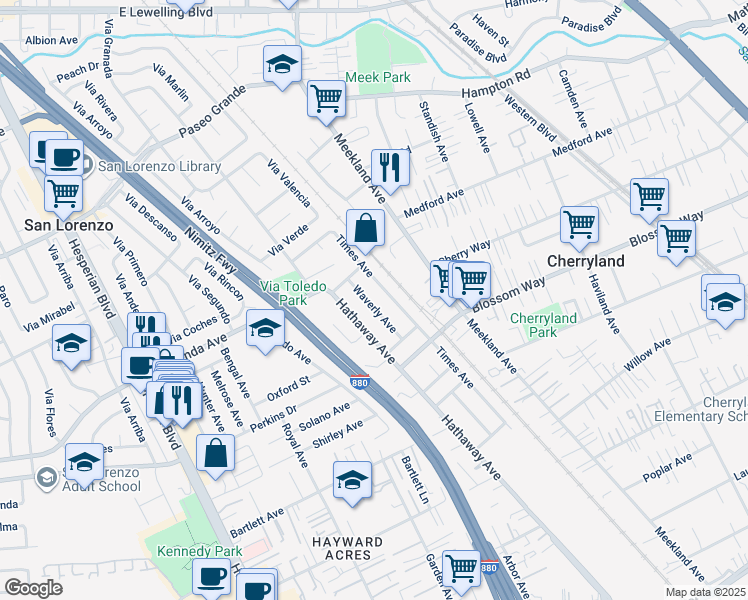Viewport: 748px width, 600px height.
Task: Click the school marker near Paseo Grande
Action: pos(283,65)
